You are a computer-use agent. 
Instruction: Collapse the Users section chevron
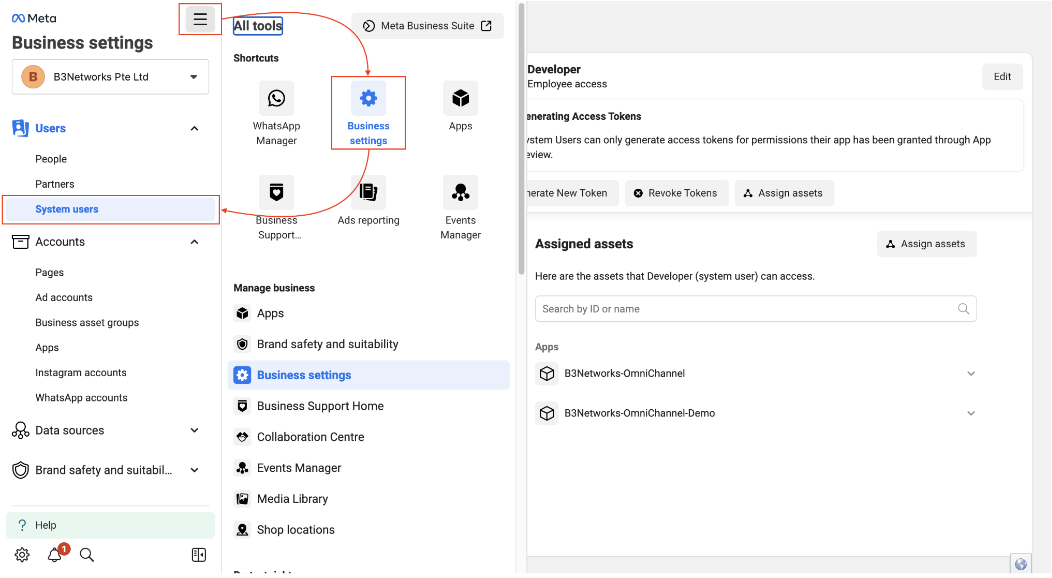tap(195, 128)
